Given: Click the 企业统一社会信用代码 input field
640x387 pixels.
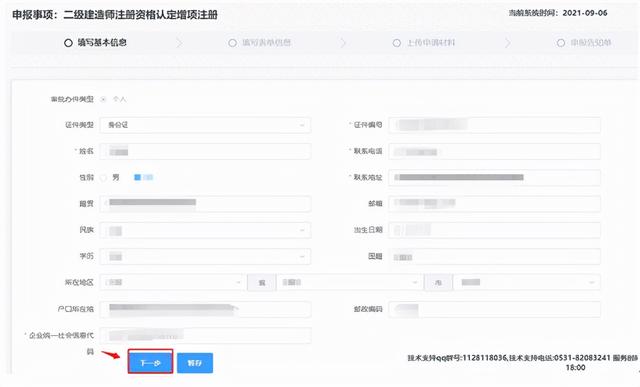Looking at the screenshot, I should coord(205,336).
